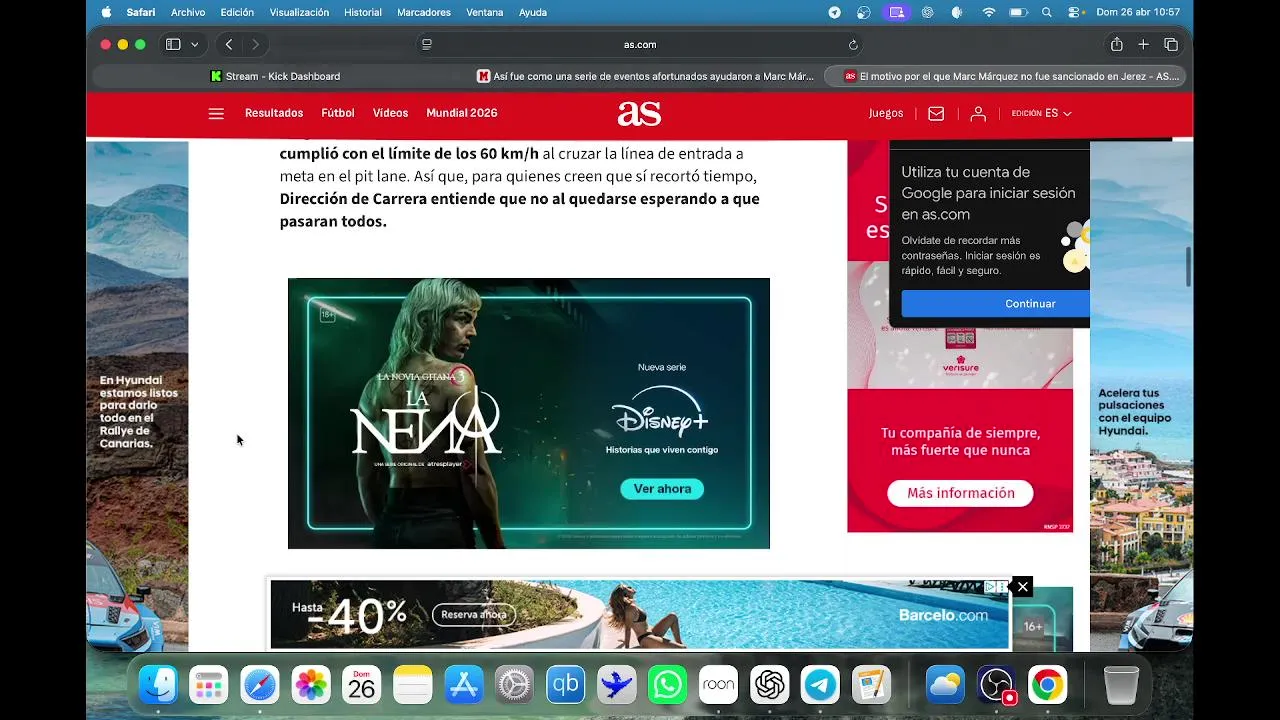Click the page vertical scrollbar thumb
Image resolution: width=1280 pixels, height=720 pixels.
1188,266
